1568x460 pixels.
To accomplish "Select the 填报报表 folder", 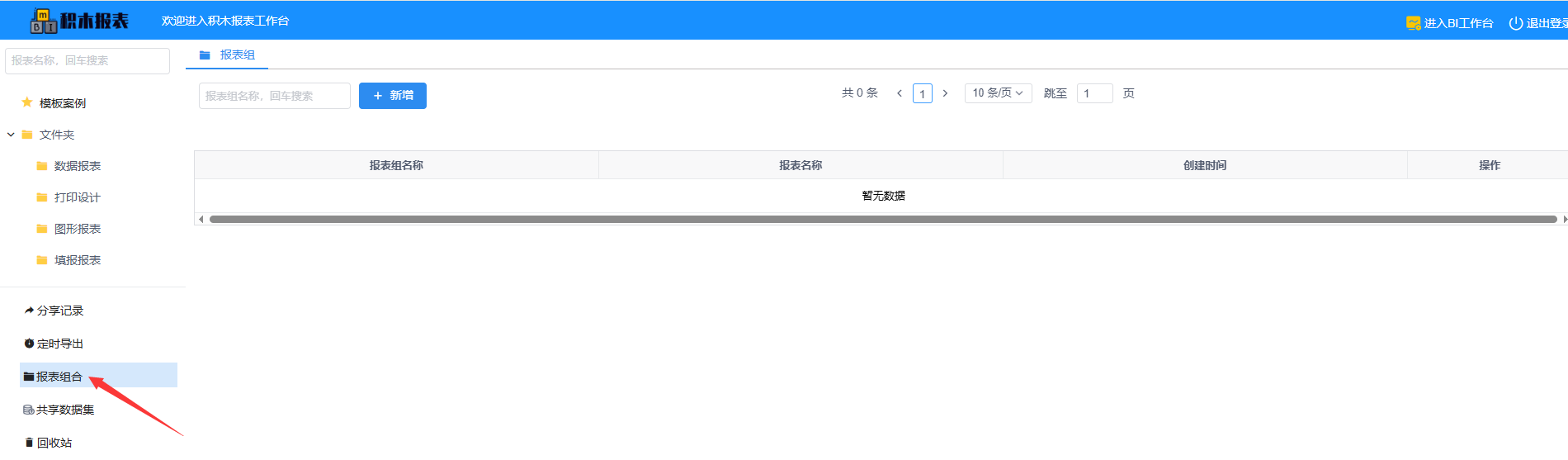I will (x=78, y=260).
